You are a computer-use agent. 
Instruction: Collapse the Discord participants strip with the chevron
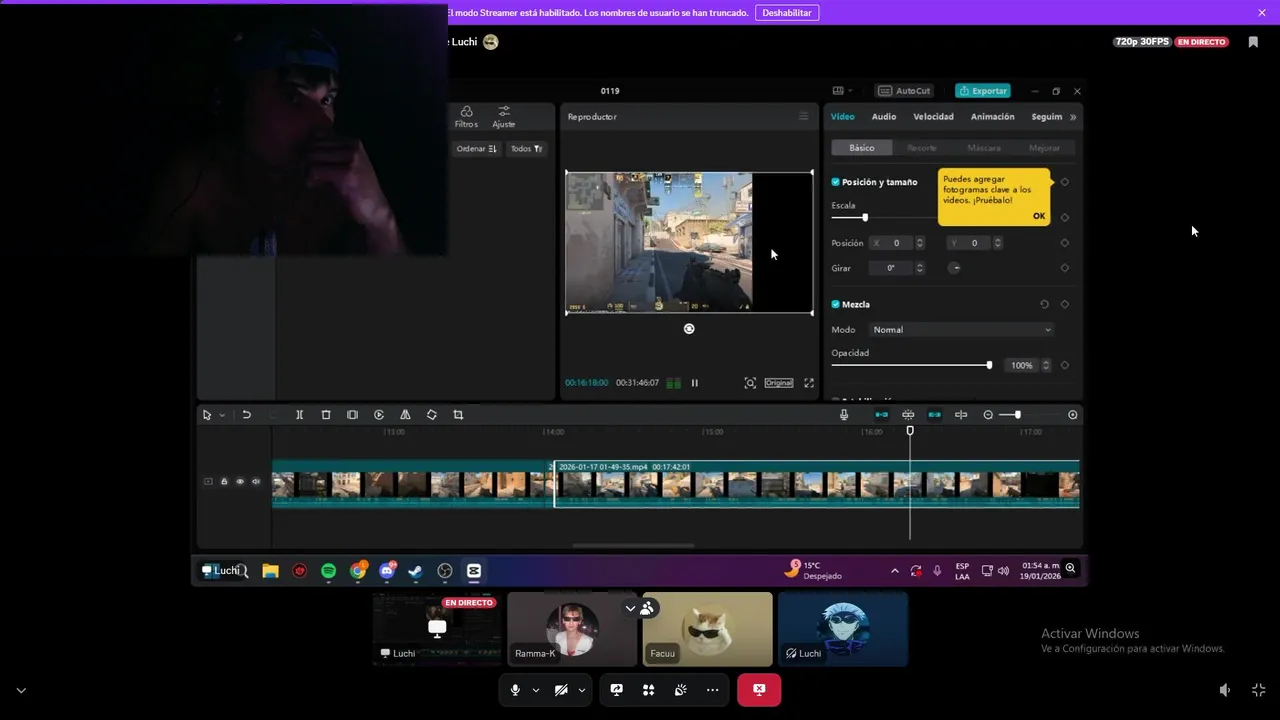click(x=630, y=608)
